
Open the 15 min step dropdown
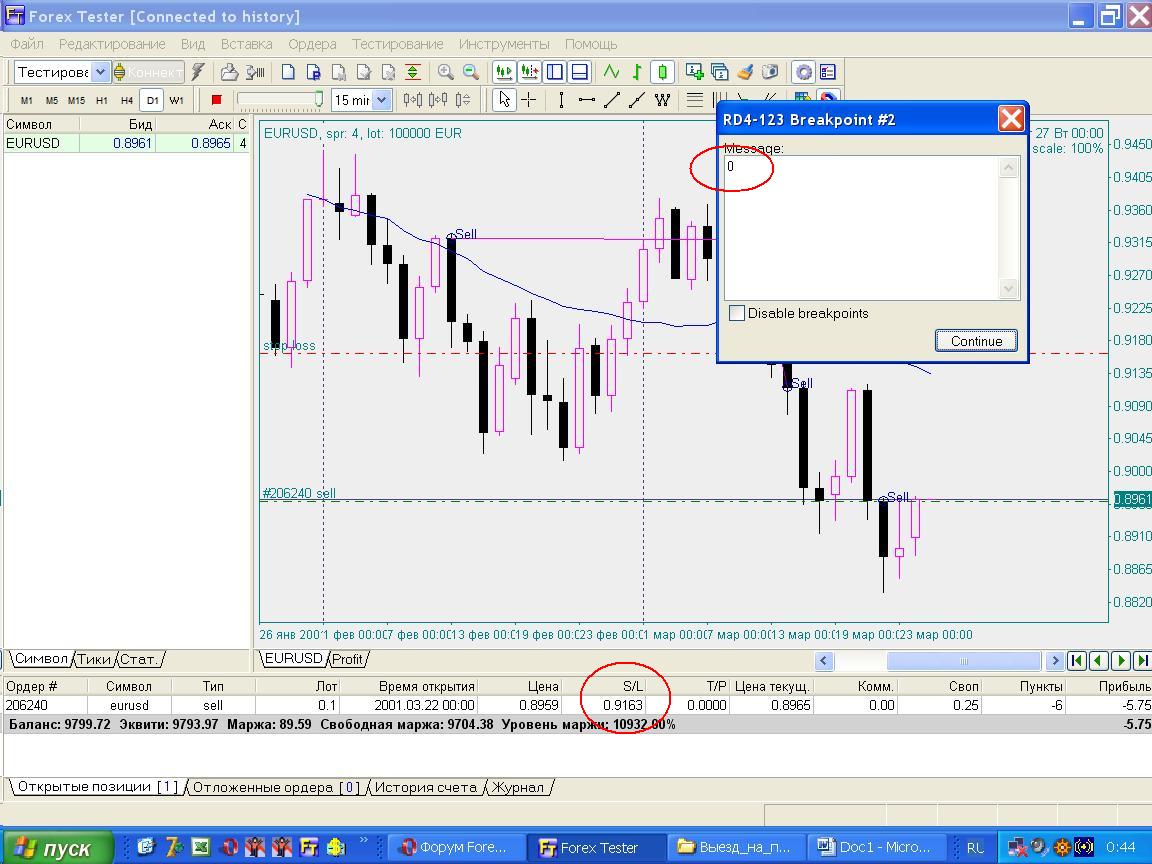pyautogui.click(x=381, y=100)
